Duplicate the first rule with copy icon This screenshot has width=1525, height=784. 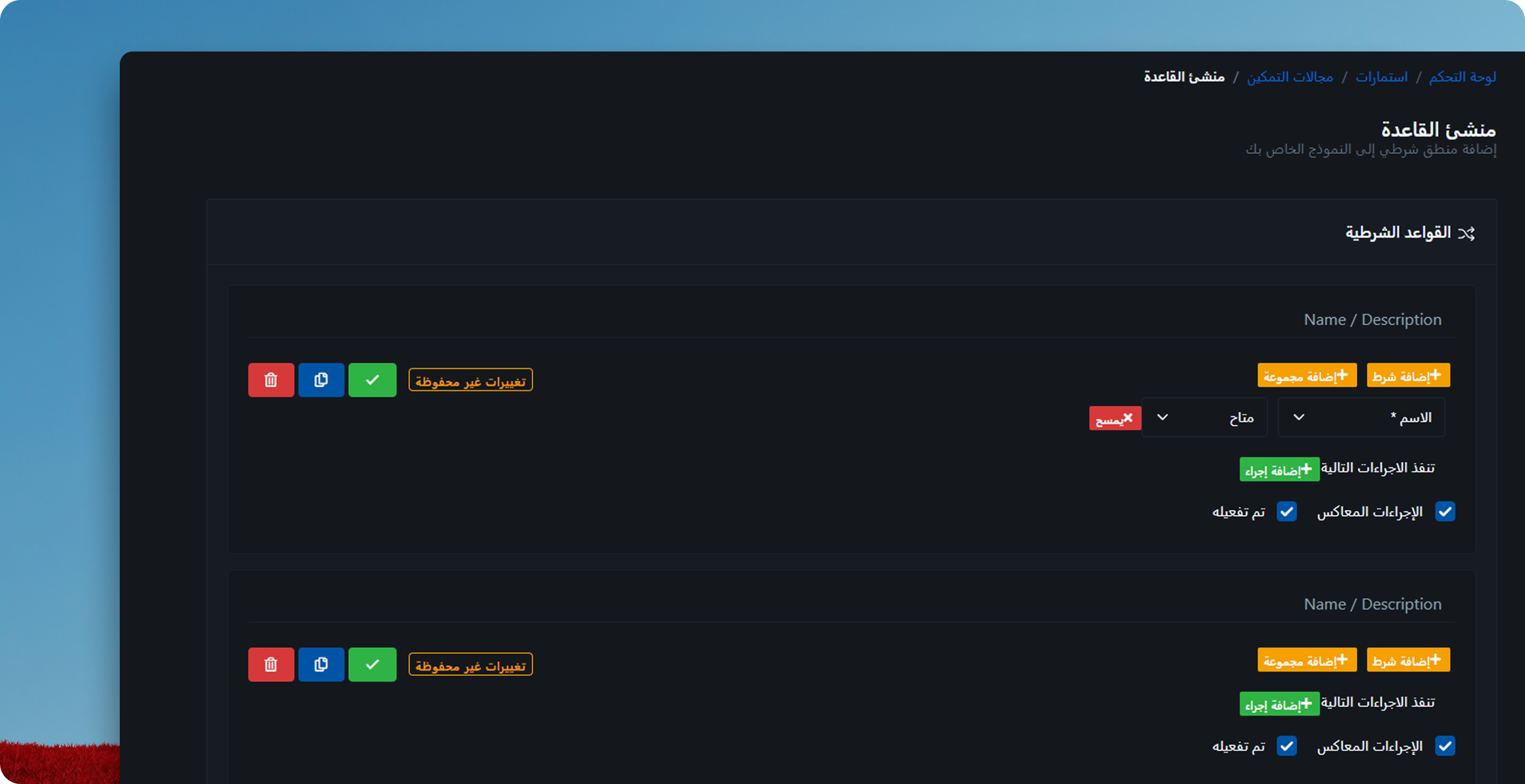click(x=321, y=380)
